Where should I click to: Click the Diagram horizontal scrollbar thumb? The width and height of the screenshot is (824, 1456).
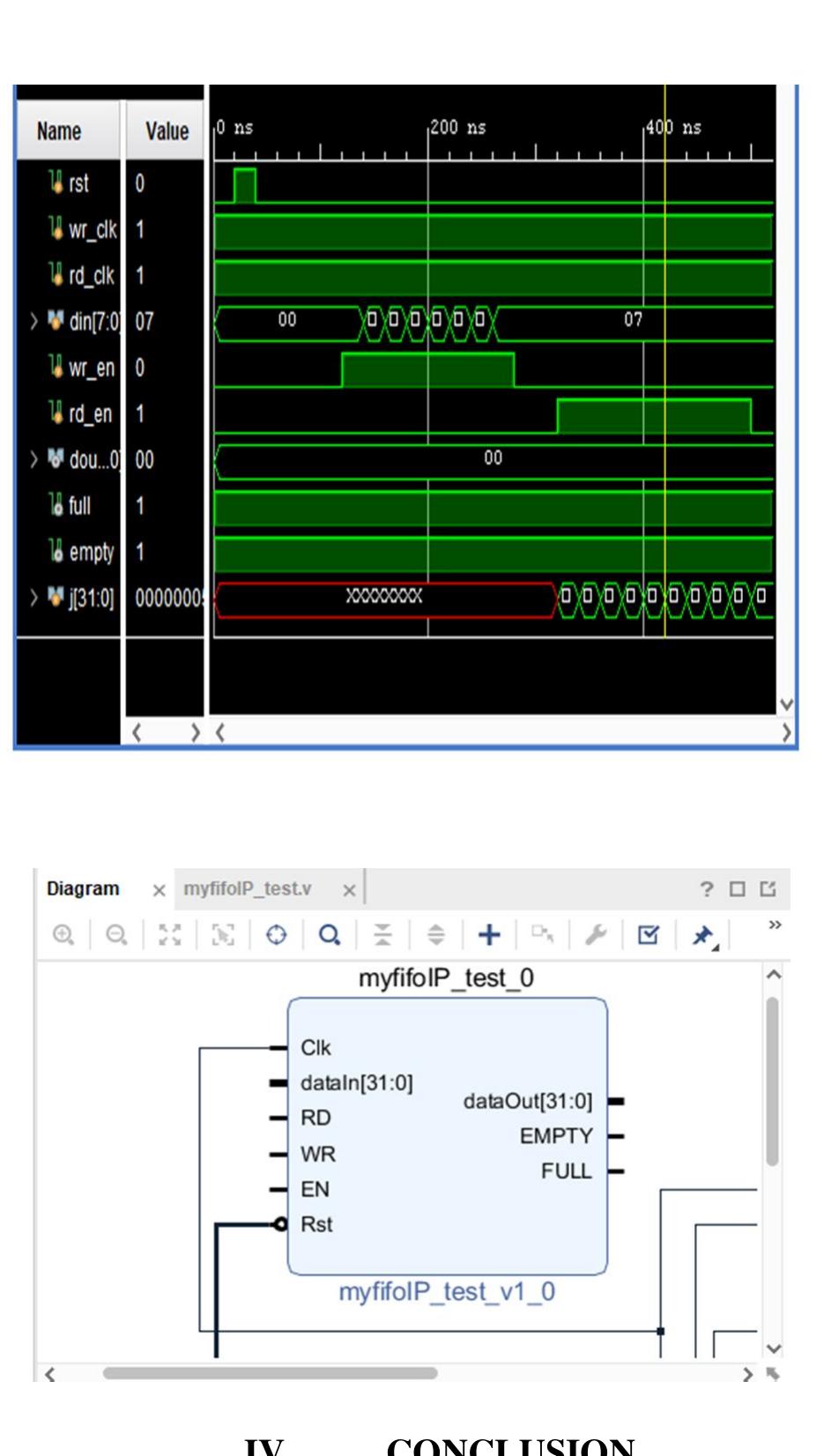tap(270, 1373)
